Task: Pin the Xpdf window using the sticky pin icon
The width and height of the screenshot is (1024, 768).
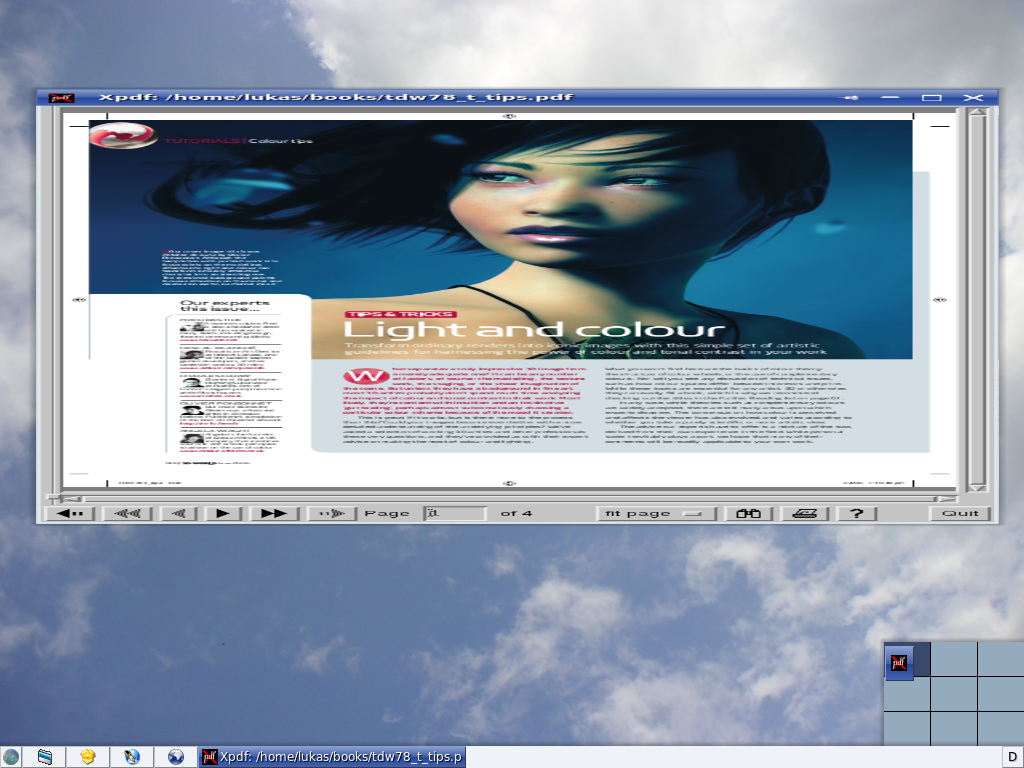Action: tap(850, 98)
